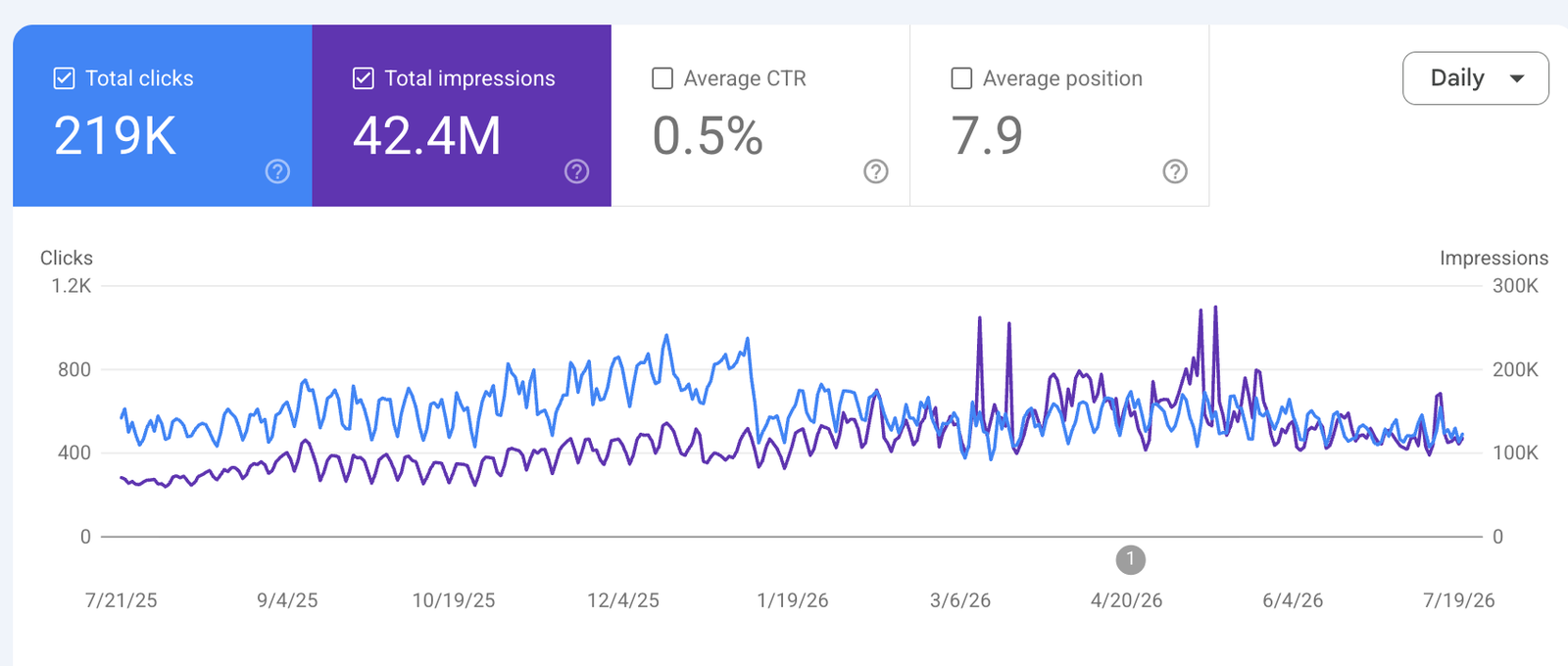The height and width of the screenshot is (666, 1568).
Task: Click the 100K impressions axis label
Action: (x=1515, y=452)
